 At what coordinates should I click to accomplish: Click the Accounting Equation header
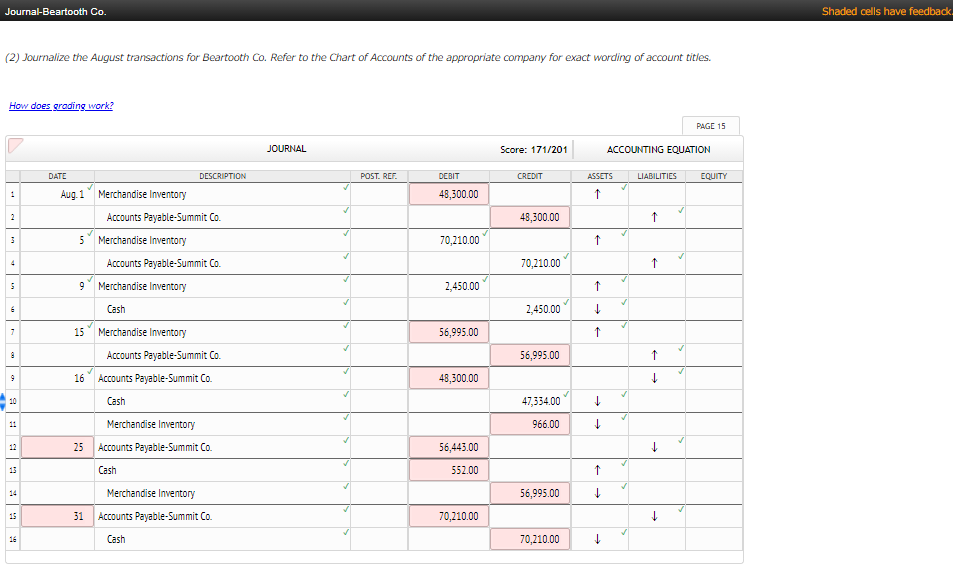click(x=658, y=149)
